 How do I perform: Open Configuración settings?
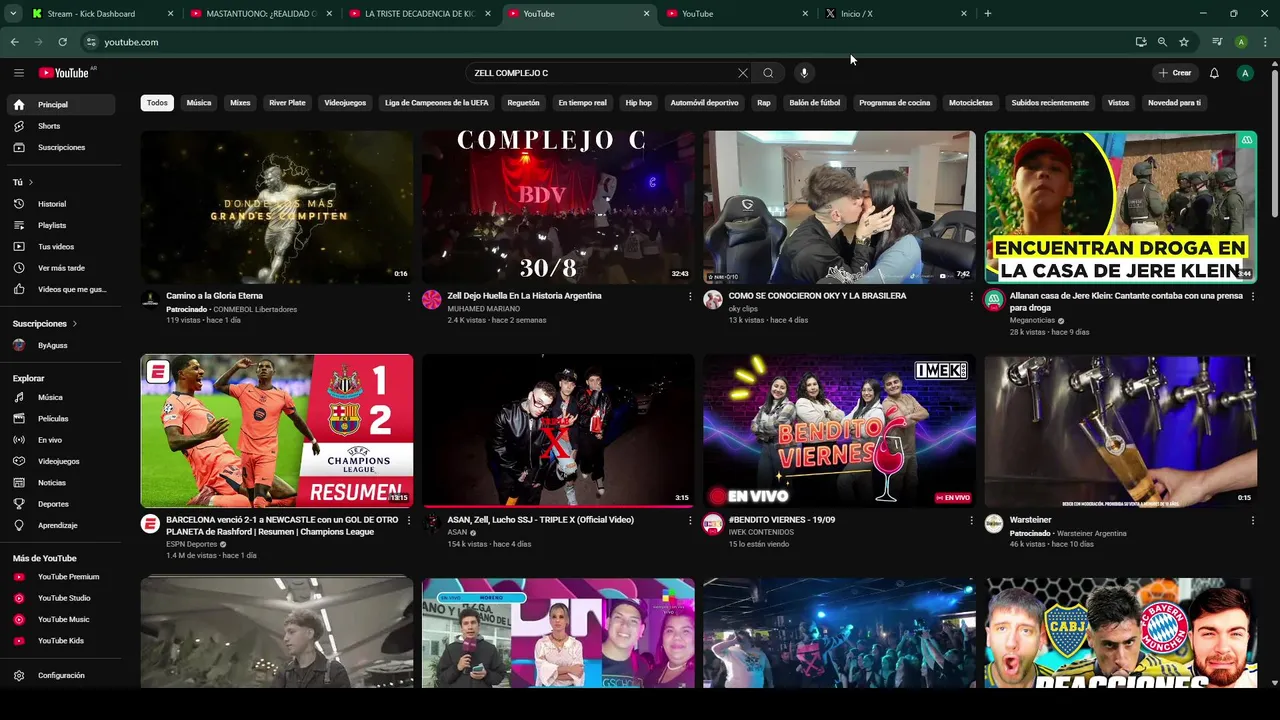pos(60,675)
